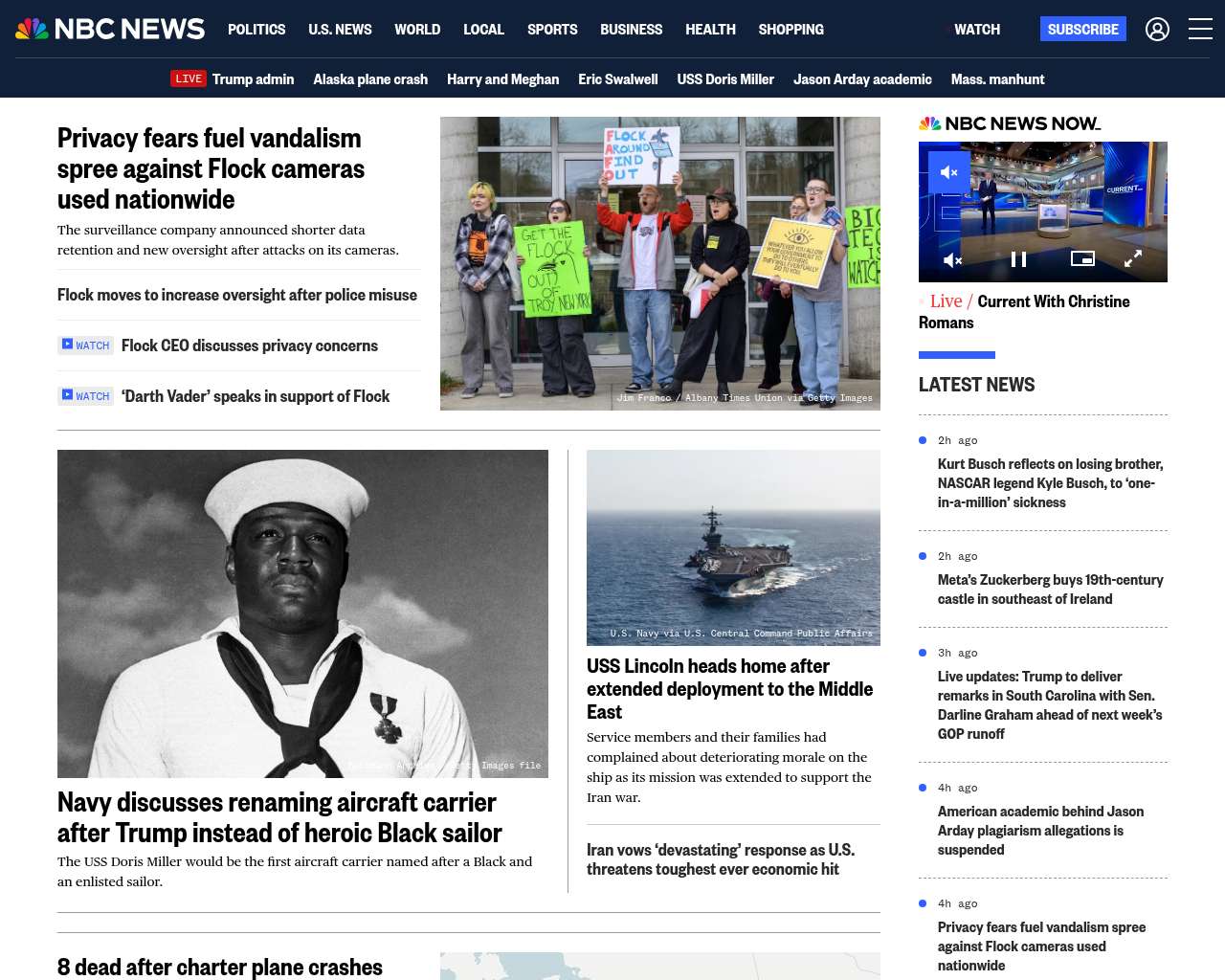Open 'USS Lincoln heads home' headline
This screenshot has height=980, width=1225.
730,689
